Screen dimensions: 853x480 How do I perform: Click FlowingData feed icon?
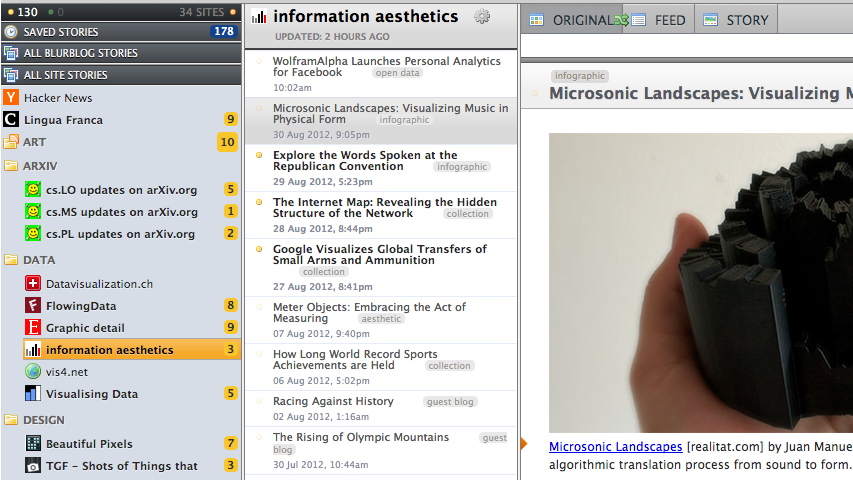coord(33,305)
